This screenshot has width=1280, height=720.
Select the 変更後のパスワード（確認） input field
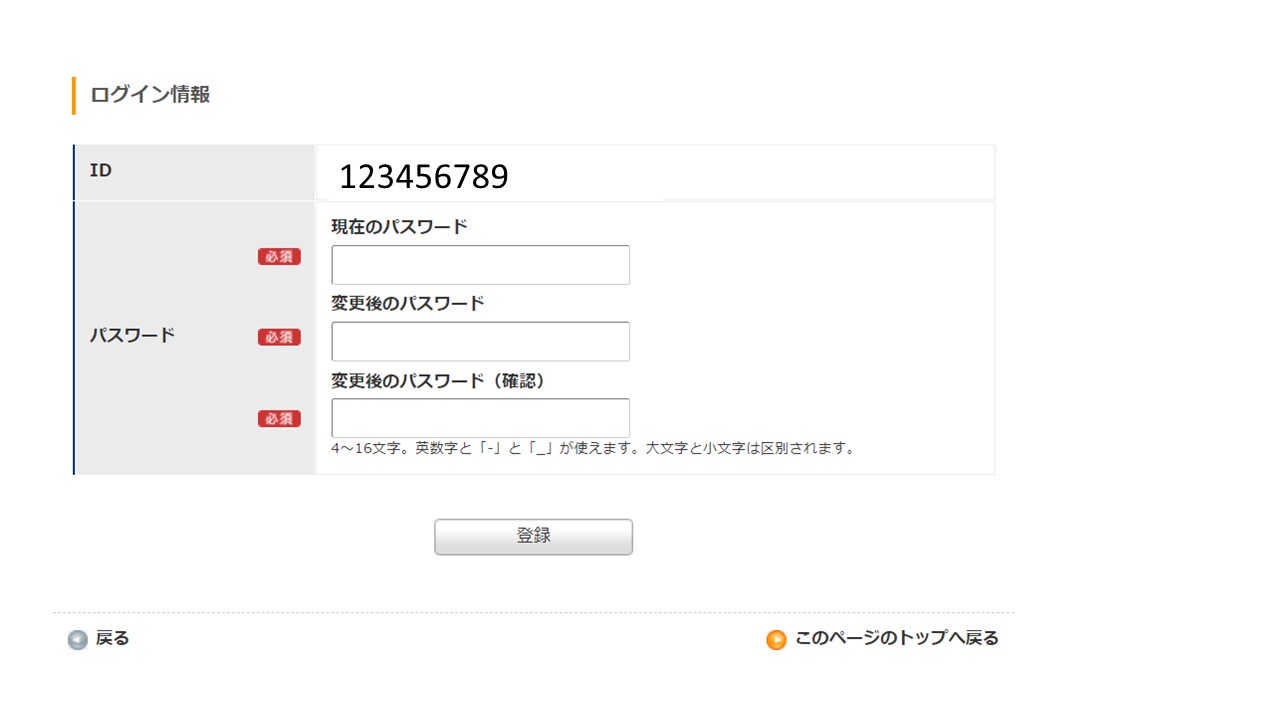coord(480,418)
